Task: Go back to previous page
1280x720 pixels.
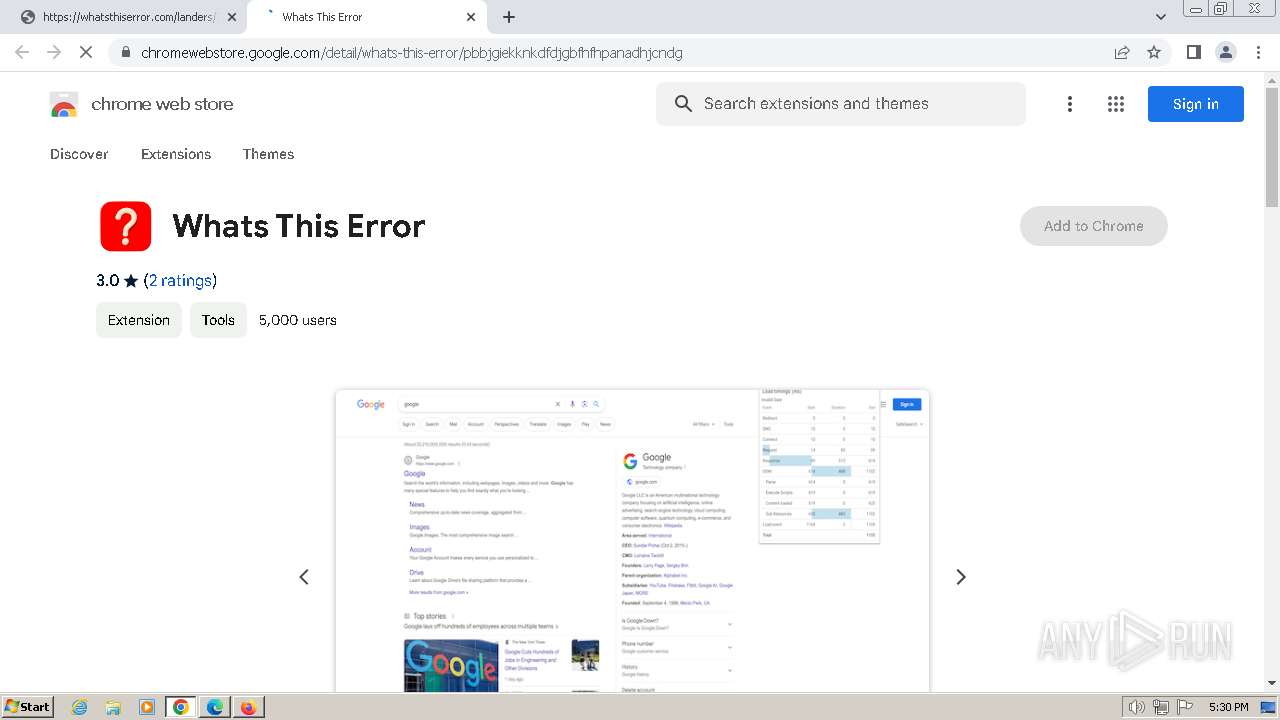Action: (22, 52)
